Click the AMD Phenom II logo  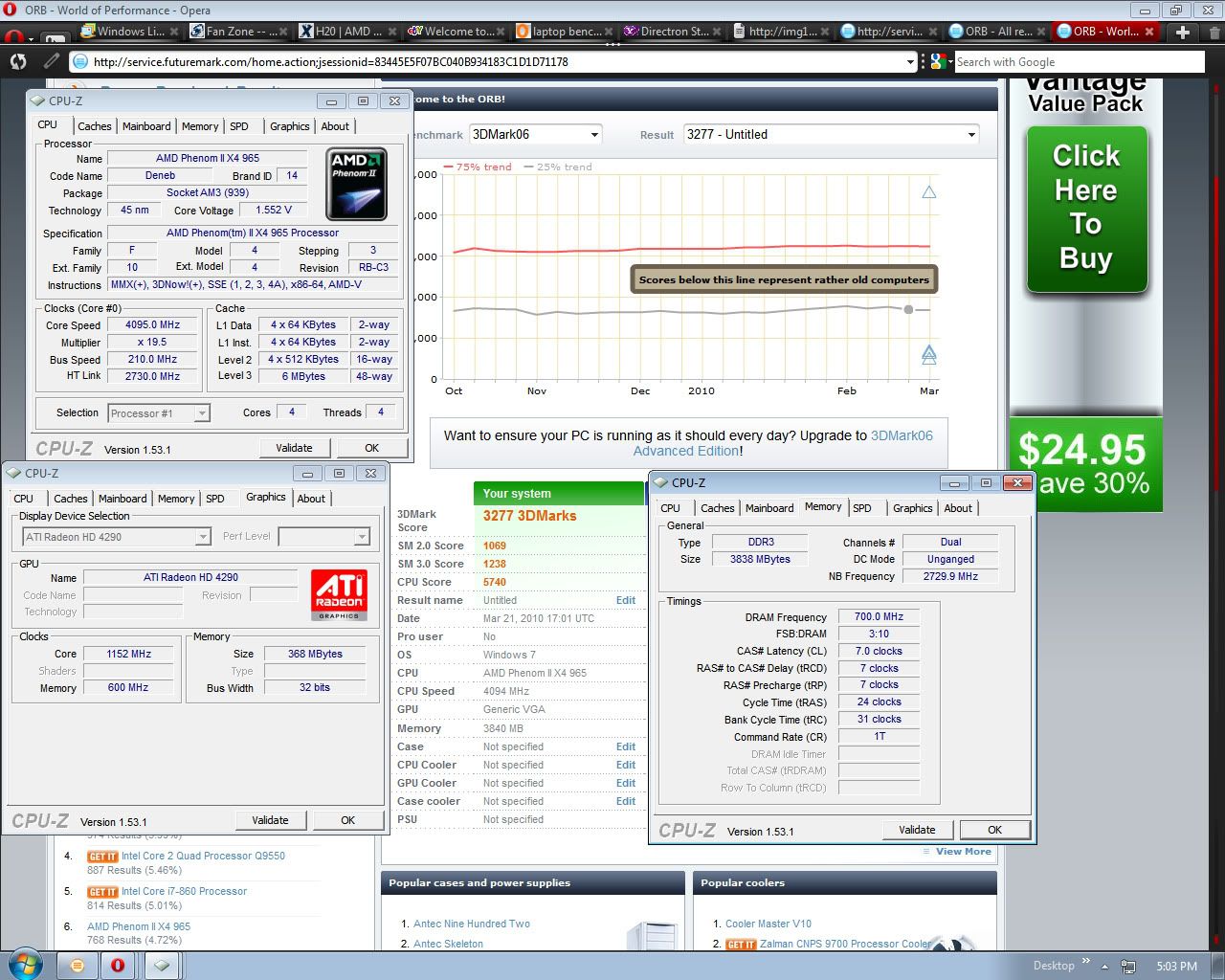356,184
